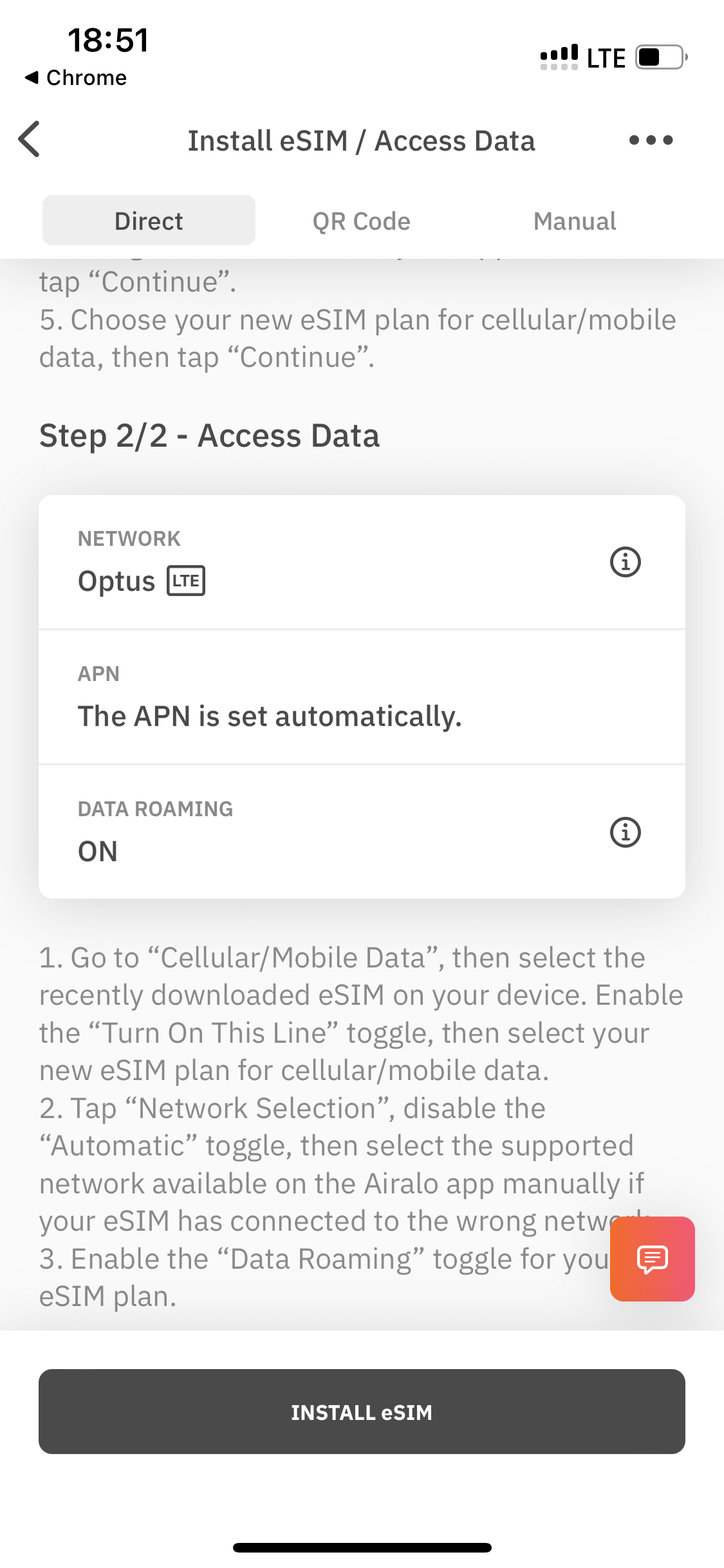Tap the cellular signal bars icon
The width and height of the screenshot is (724, 1568).
[559, 57]
